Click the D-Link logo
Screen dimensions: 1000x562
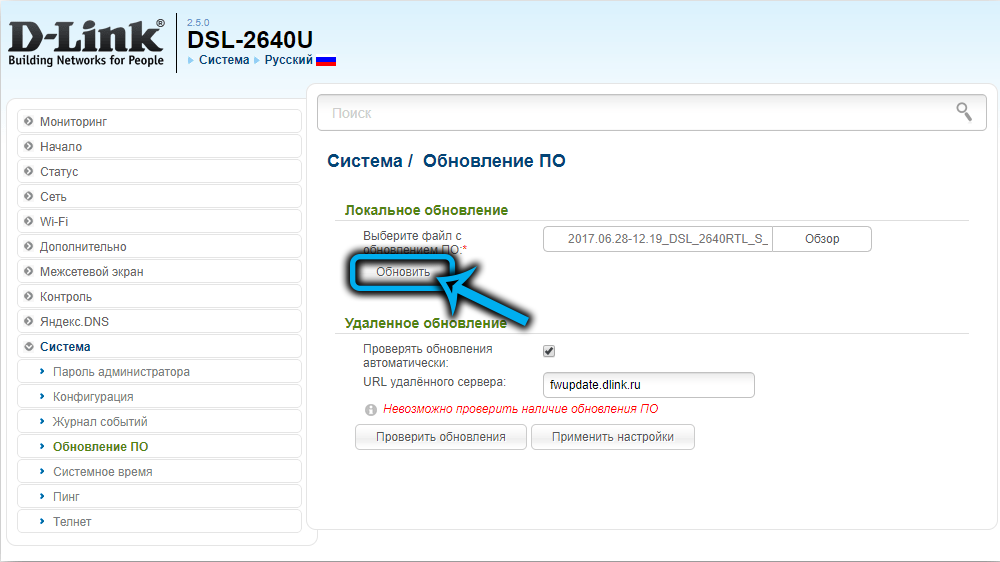pos(86,43)
